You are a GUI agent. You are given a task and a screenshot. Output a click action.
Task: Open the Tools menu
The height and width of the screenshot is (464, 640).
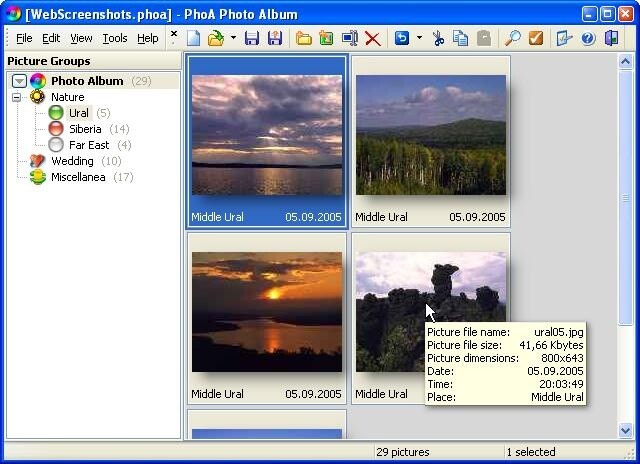click(x=115, y=38)
